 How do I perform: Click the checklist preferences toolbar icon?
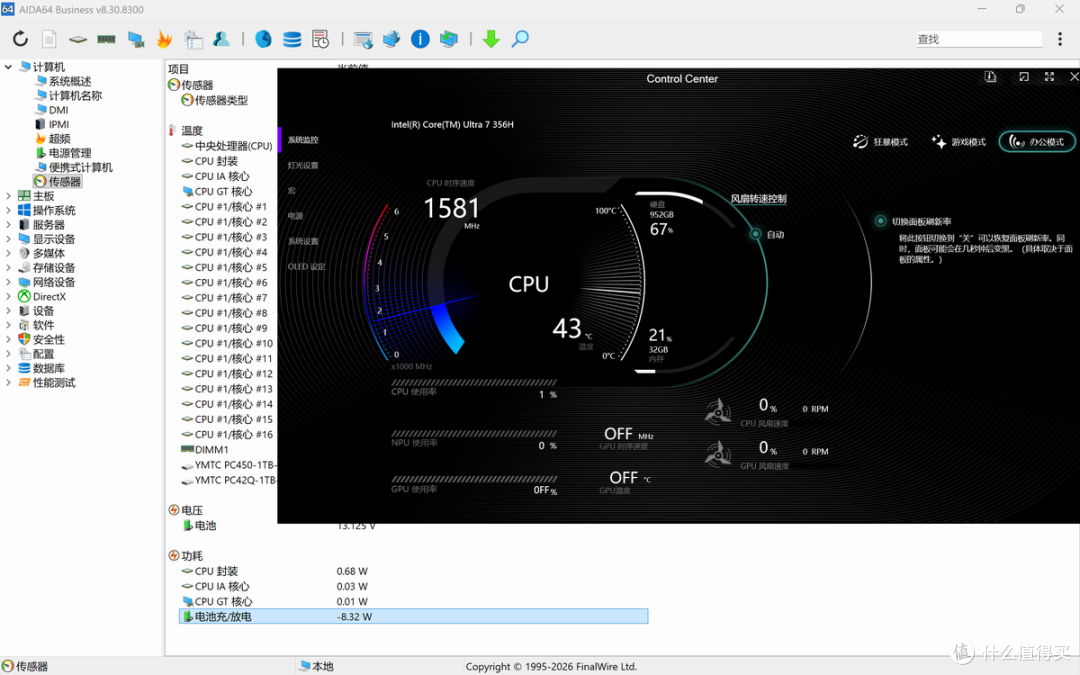click(x=194, y=39)
